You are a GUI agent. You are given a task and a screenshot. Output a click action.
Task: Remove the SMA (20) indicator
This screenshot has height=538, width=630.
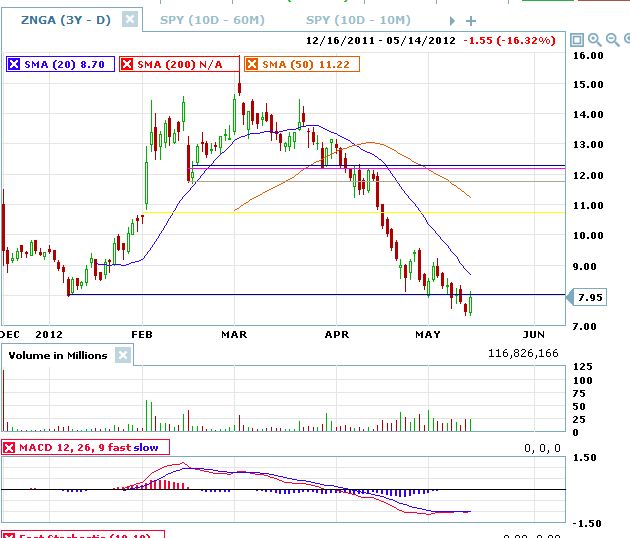point(14,64)
